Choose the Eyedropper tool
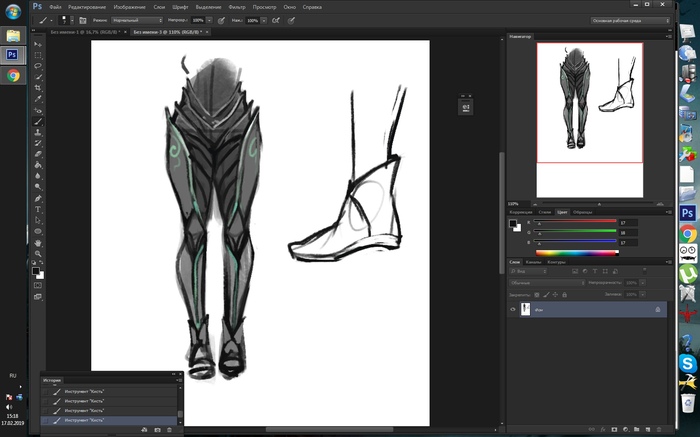Image resolution: width=700 pixels, height=437 pixels. tap(38, 99)
